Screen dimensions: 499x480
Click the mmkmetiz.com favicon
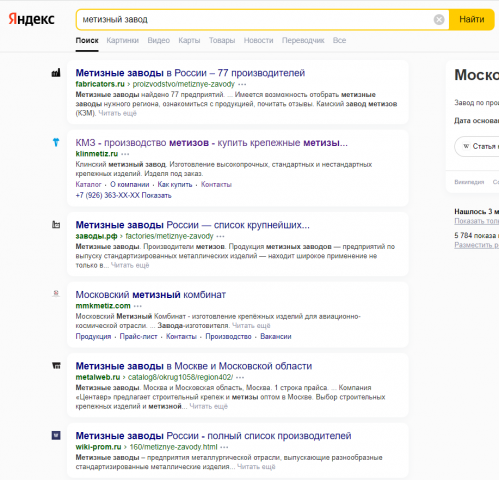pyautogui.click(x=56, y=294)
